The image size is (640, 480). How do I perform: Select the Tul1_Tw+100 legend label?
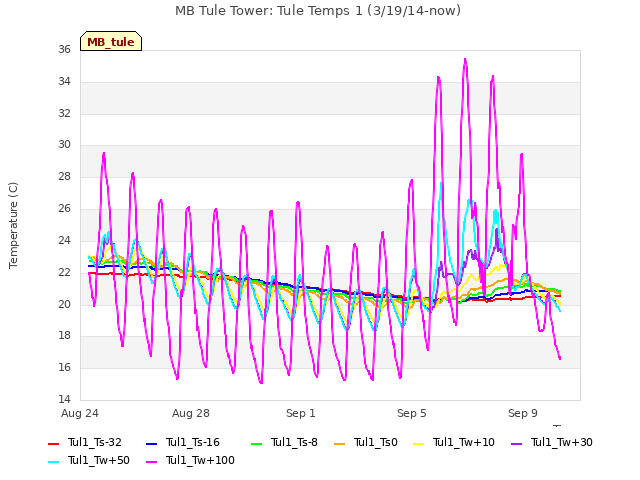click(x=200, y=460)
